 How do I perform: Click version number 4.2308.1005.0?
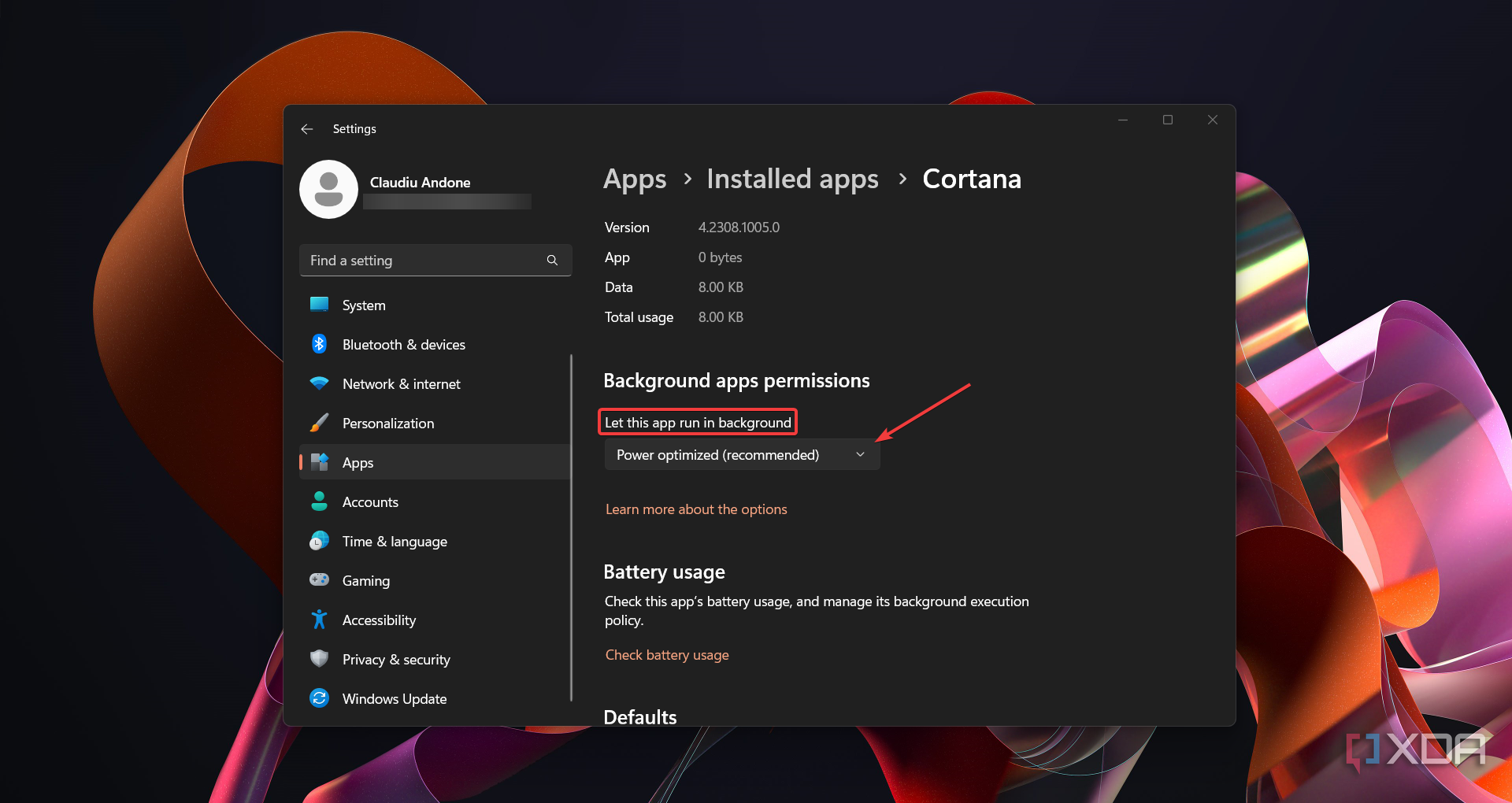[x=739, y=228]
